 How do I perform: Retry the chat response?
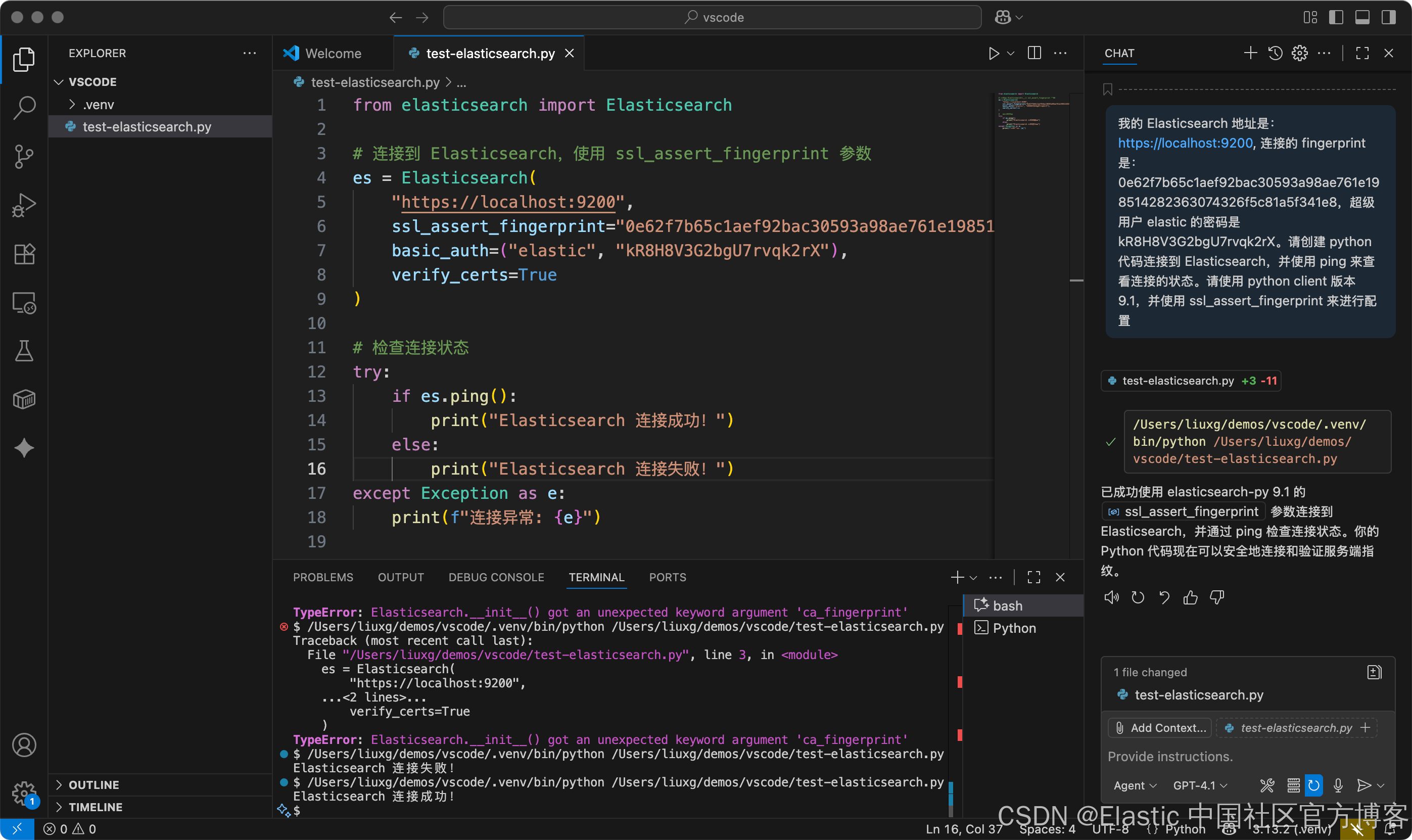1138,598
